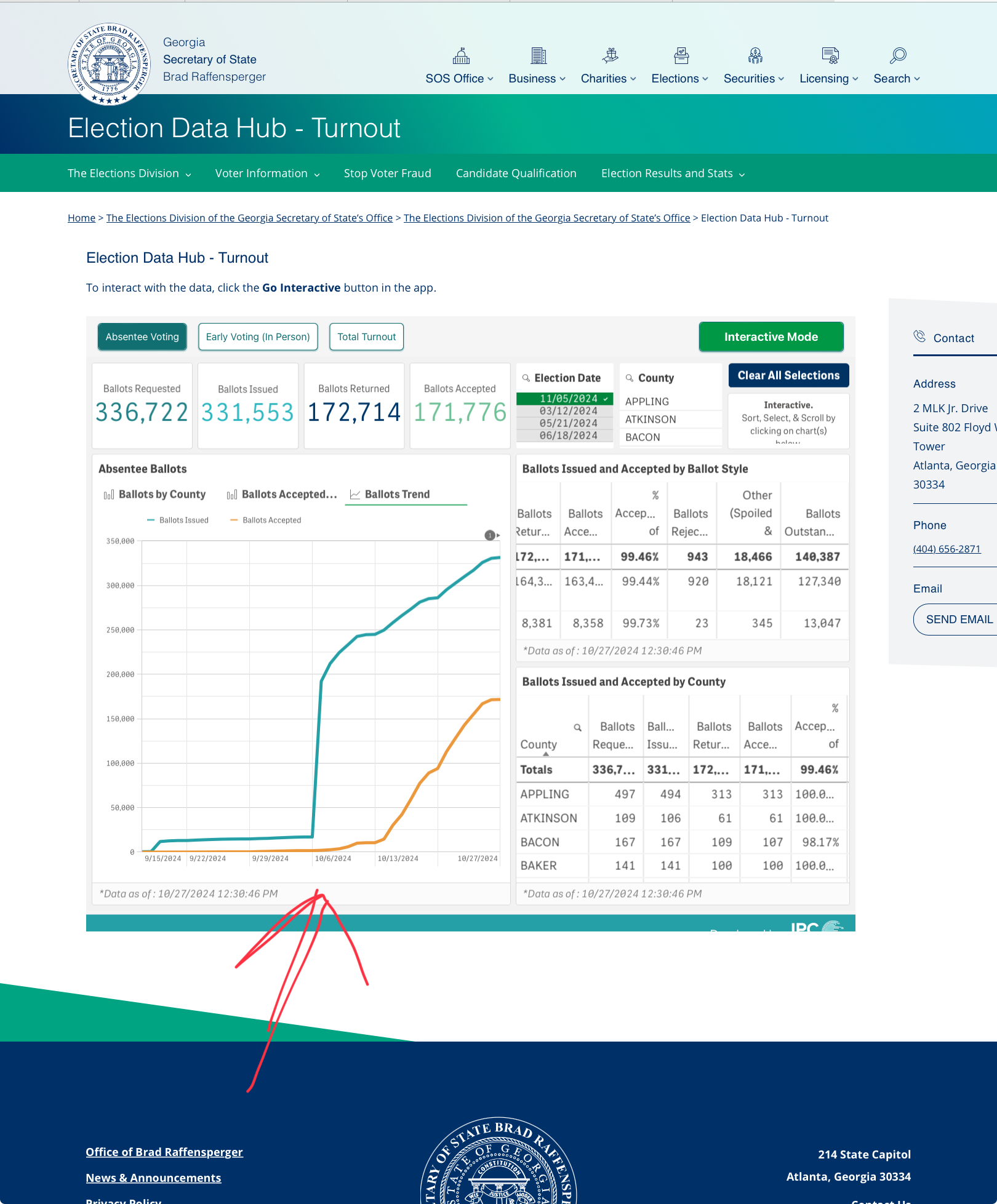Sort by the County column header
The image size is (997, 1204).
coord(539,744)
